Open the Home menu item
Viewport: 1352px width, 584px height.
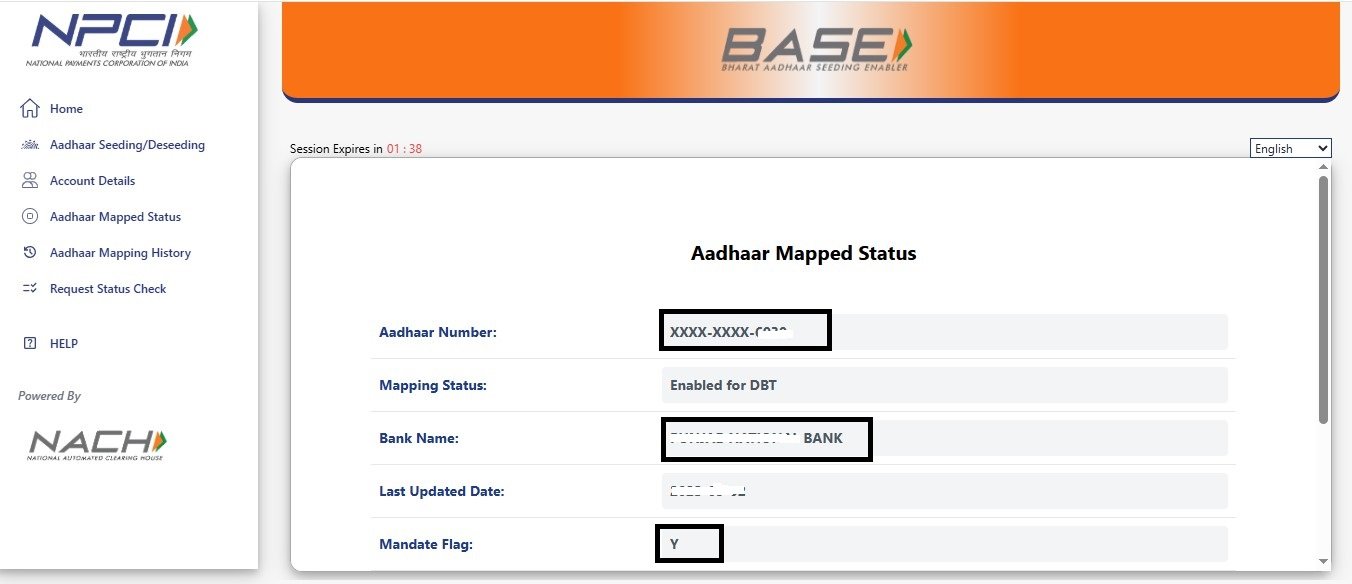(x=66, y=109)
